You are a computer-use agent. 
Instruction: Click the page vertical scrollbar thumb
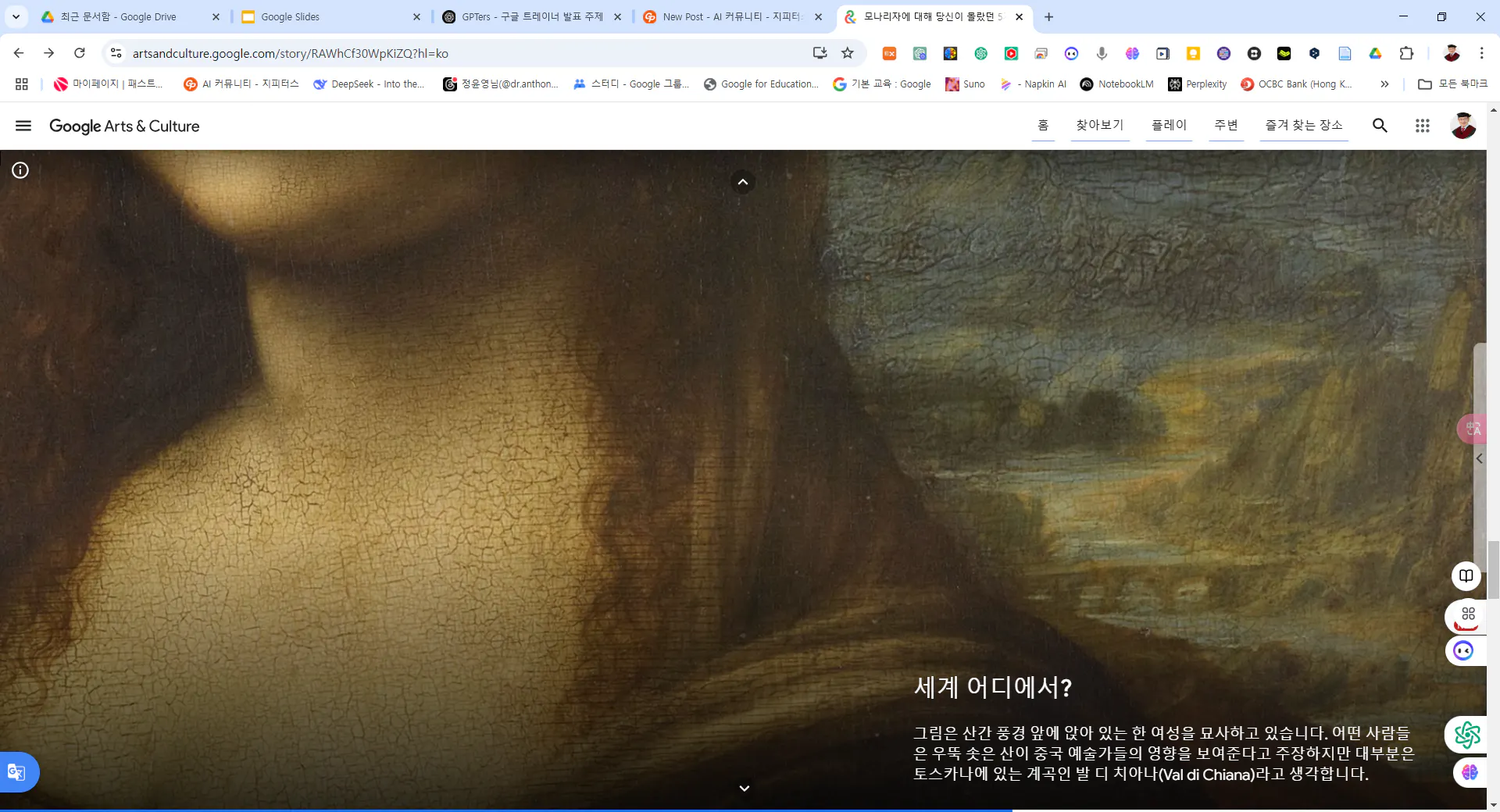[1493, 570]
